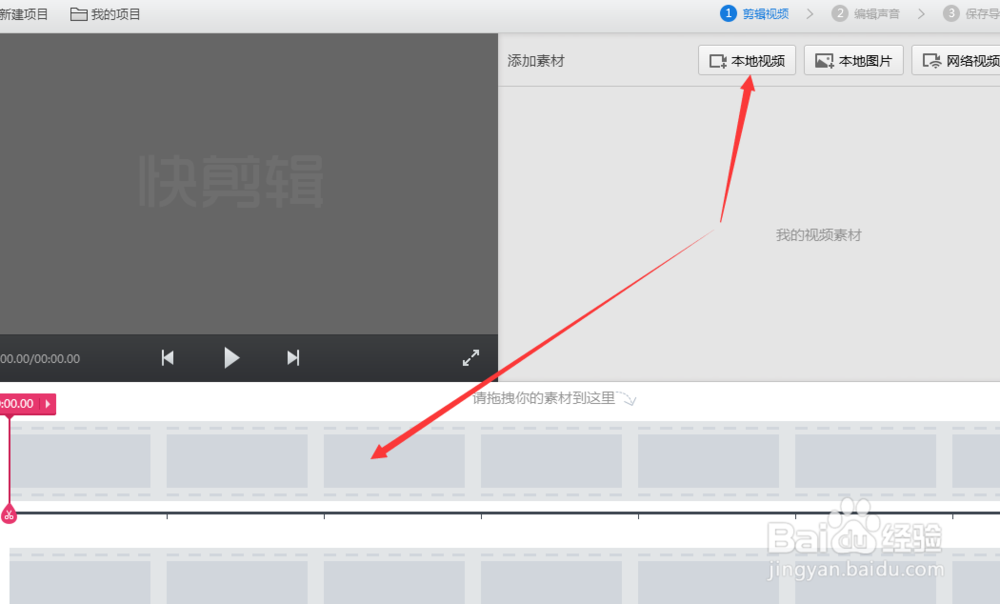Image resolution: width=1000 pixels, height=604 pixels.
Task: Click the 添加素材 label
Action: [536, 61]
